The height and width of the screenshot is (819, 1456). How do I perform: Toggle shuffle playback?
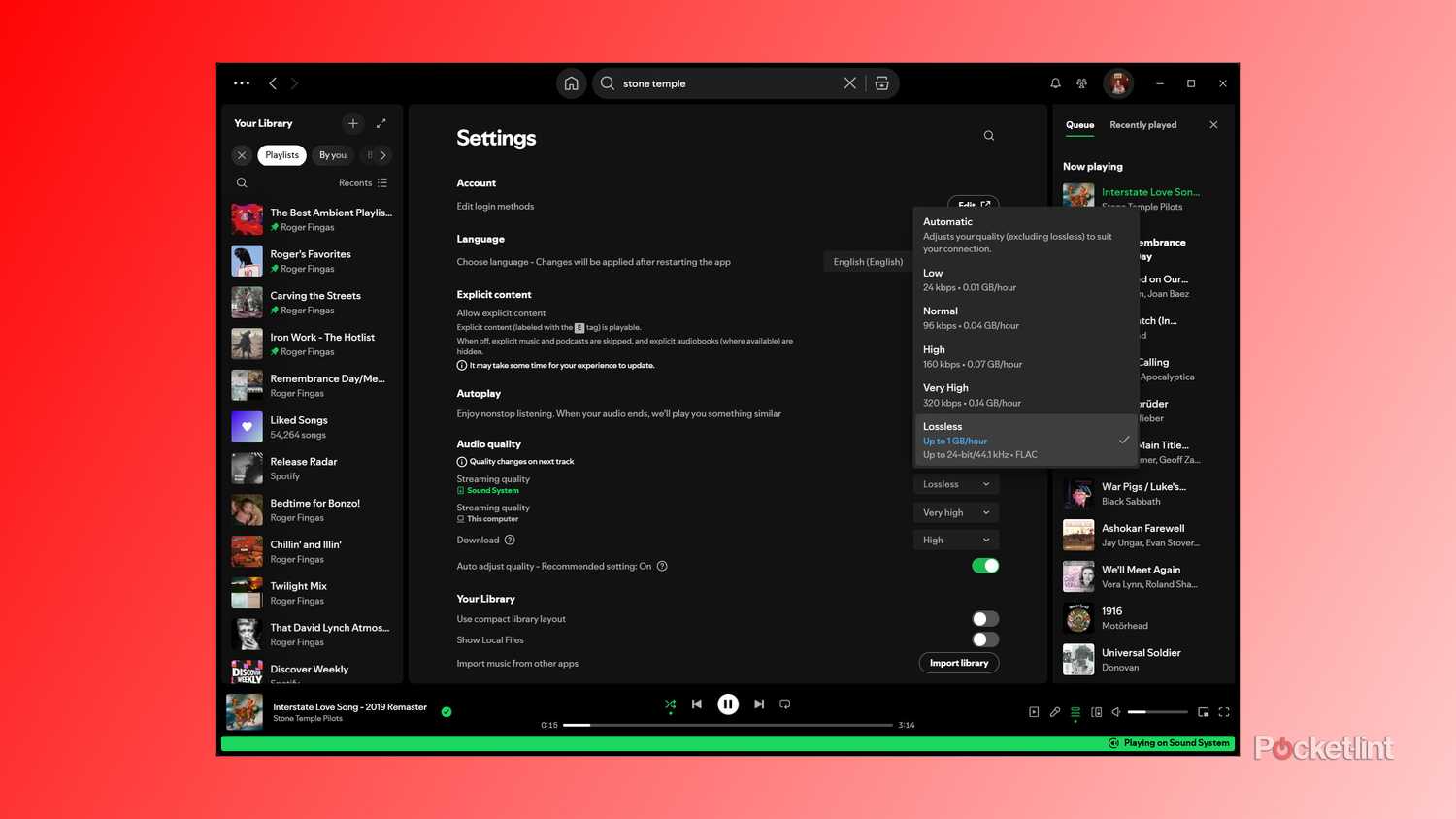click(671, 704)
